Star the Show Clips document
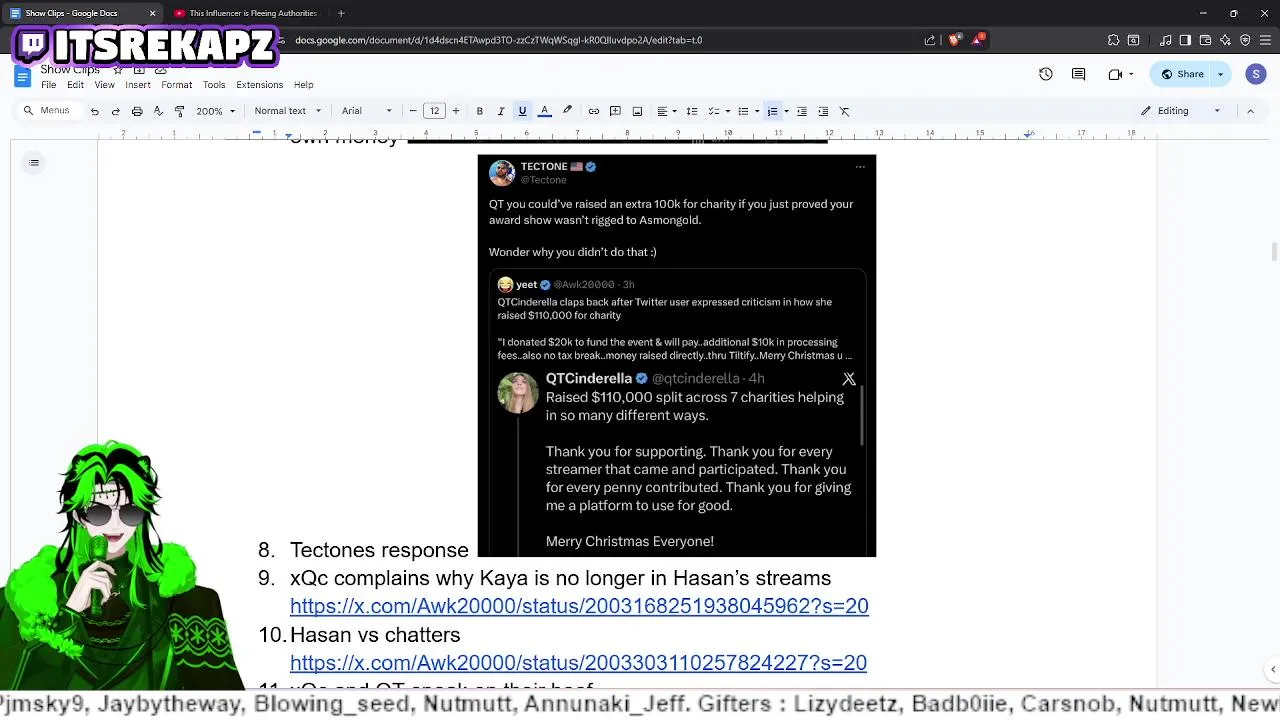This screenshot has width=1280, height=720. click(x=118, y=70)
